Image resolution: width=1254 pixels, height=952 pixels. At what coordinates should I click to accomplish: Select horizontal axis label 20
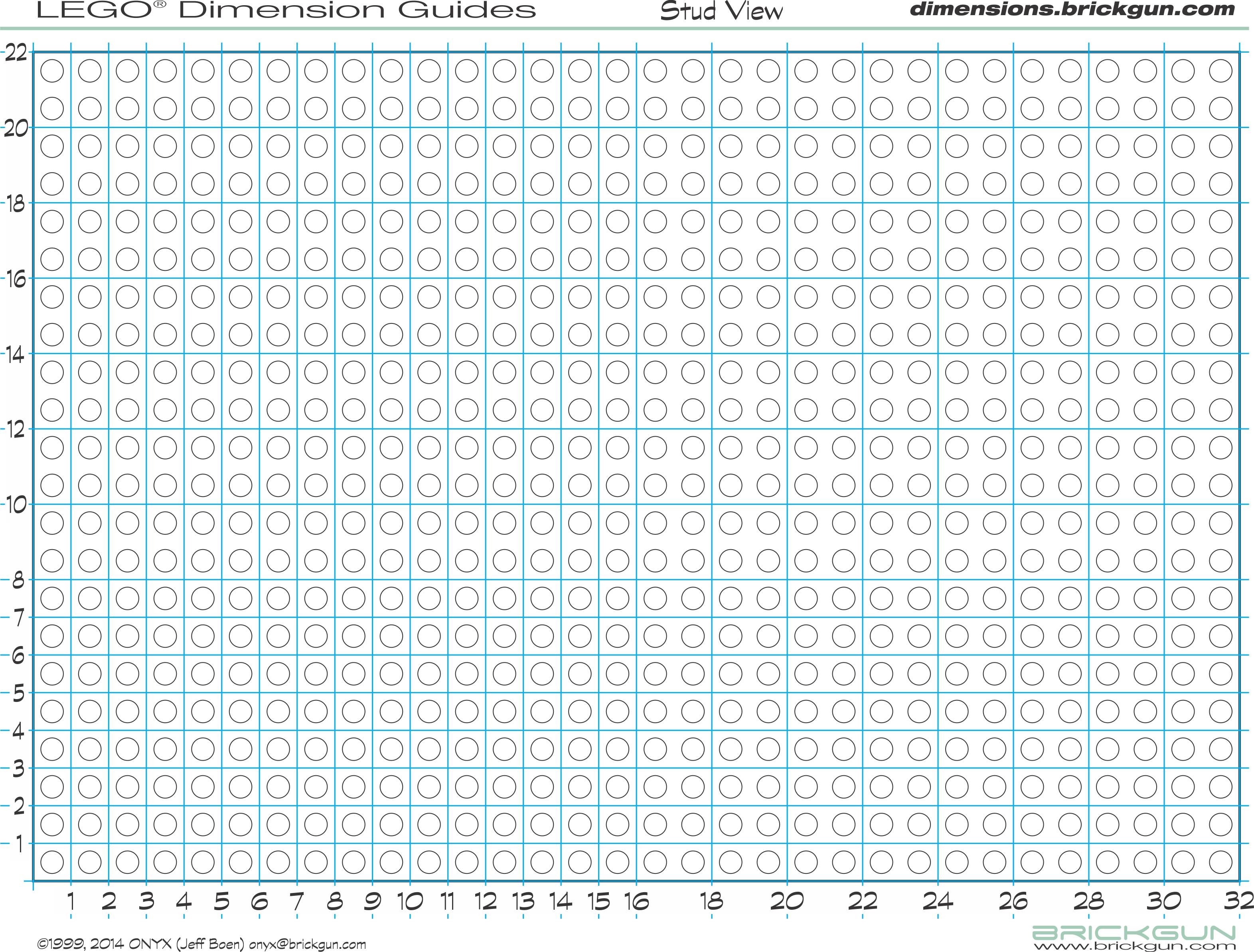pos(787,901)
